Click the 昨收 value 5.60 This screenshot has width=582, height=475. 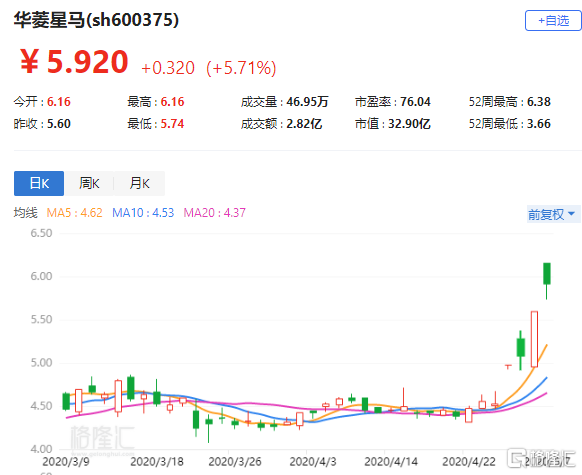click(x=59, y=124)
